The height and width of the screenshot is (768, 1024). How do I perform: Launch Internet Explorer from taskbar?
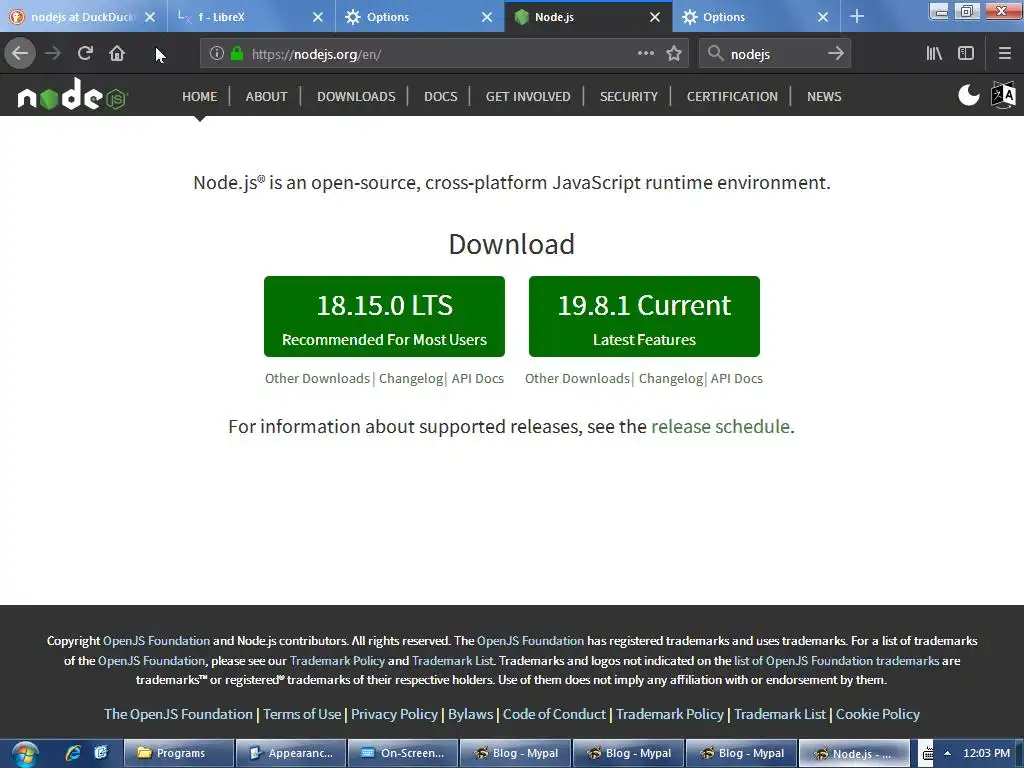(x=72, y=753)
